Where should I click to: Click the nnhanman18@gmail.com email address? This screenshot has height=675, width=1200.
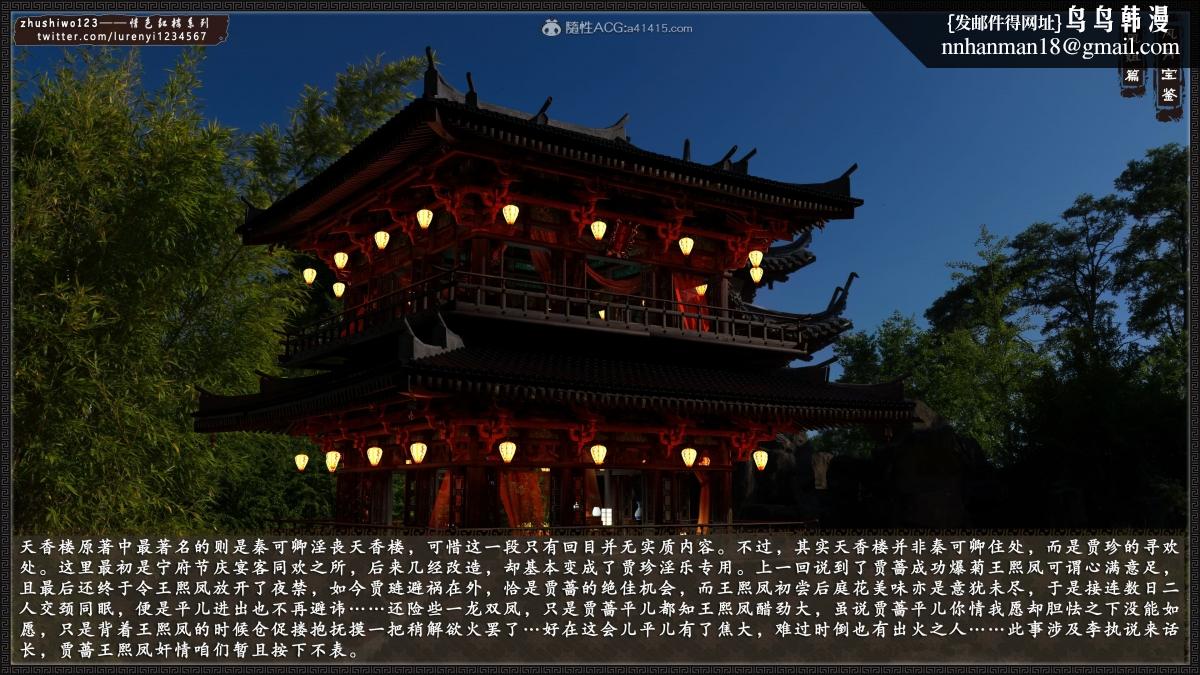pyautogui.click(x=1059, y=47)
